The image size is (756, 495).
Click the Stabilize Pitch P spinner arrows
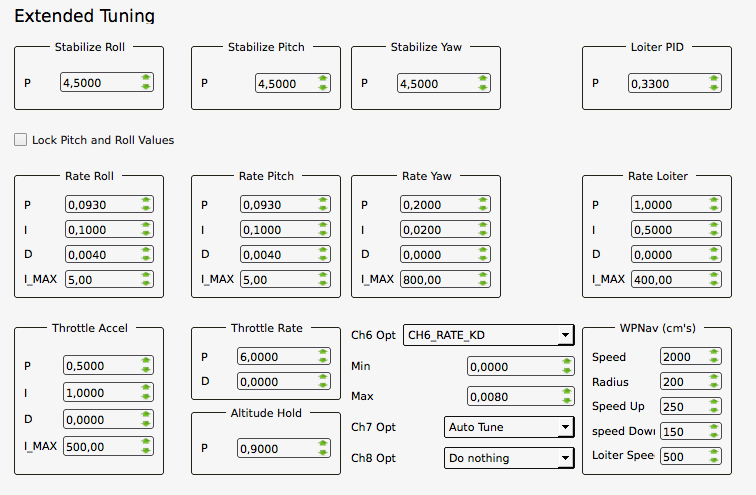(322, 83)
